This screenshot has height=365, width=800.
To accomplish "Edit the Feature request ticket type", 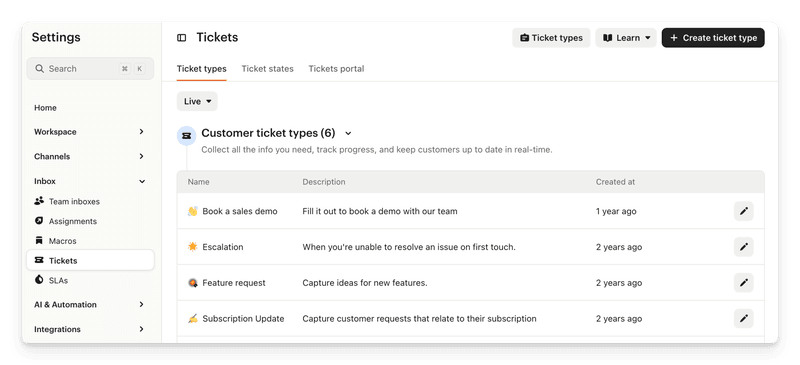I will 743,282.
